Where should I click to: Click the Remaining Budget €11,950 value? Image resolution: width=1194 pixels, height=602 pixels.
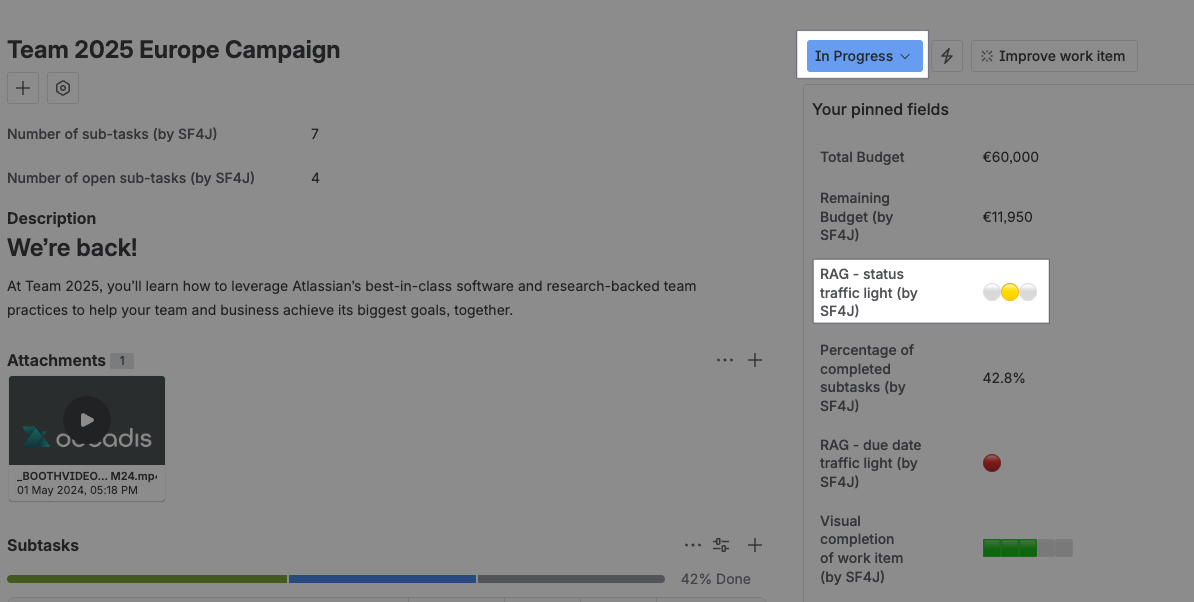point(1008,217)
